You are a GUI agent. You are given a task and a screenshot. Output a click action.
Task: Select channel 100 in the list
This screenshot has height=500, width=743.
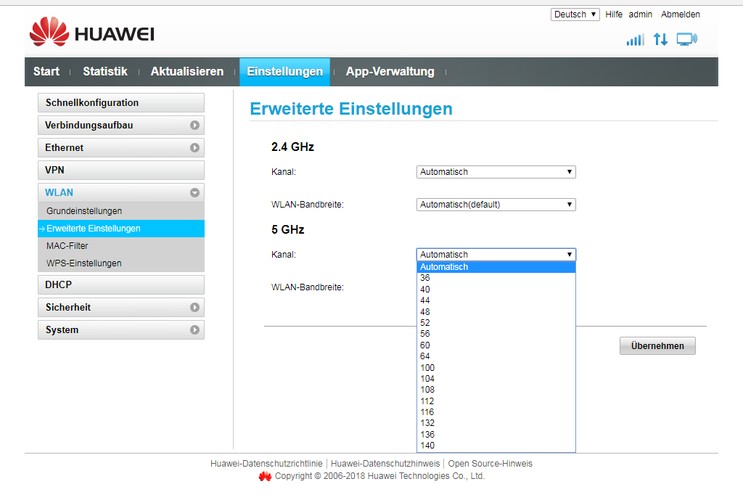(x=496, y=368)
